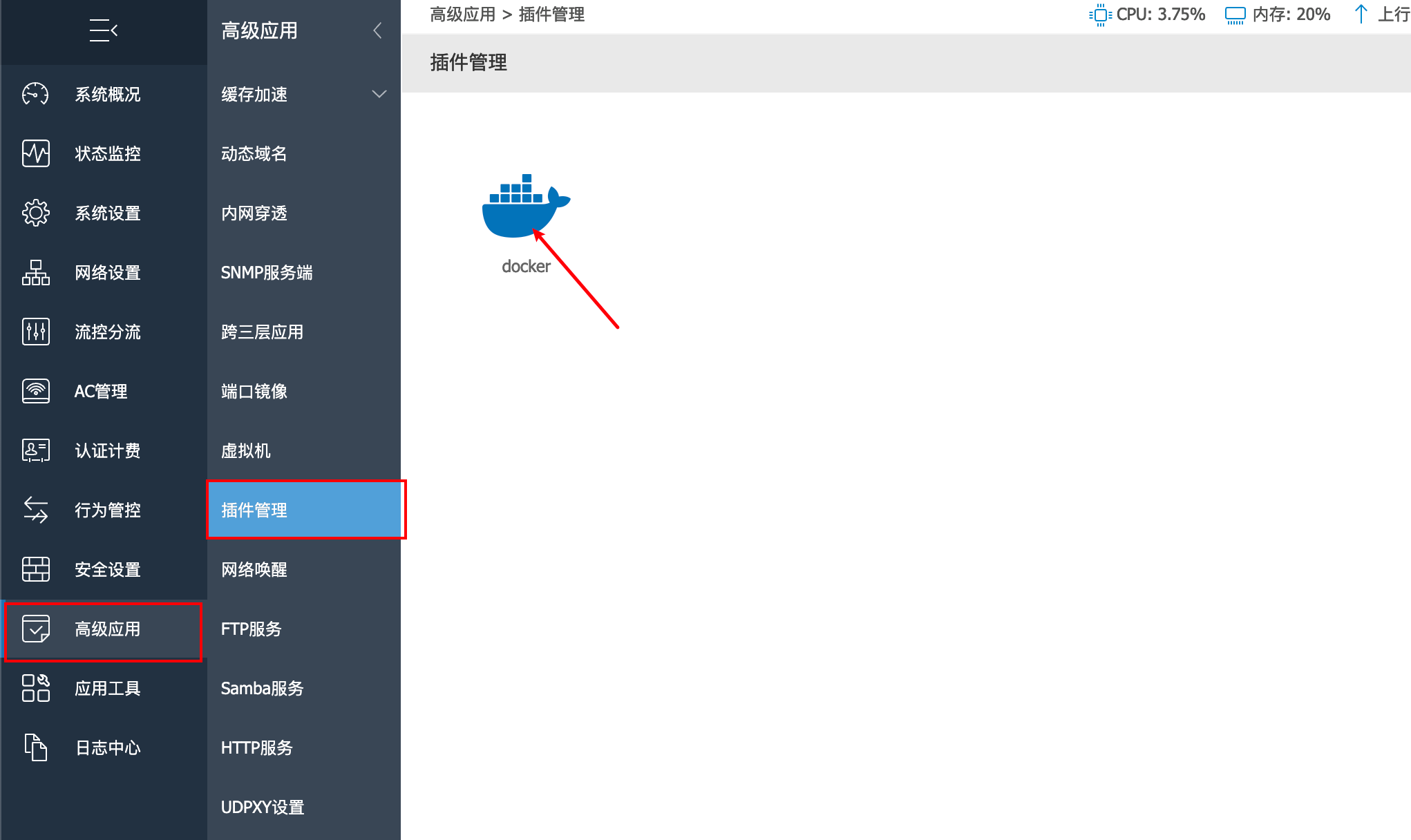Click the system settings gear icon
Image resolution: width=1411 pixels, height=840 pixels.
35,213
